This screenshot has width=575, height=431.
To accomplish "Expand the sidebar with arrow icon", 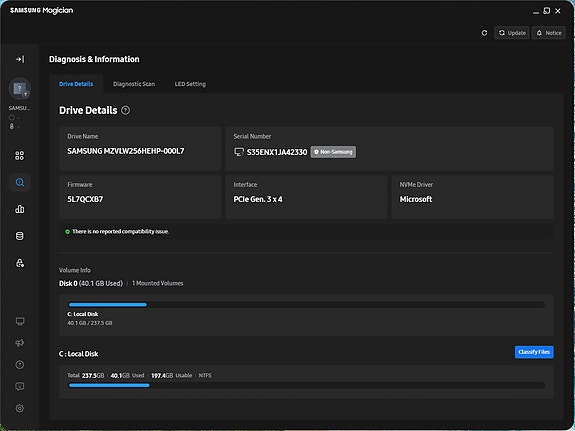I will tap(20, 59).
